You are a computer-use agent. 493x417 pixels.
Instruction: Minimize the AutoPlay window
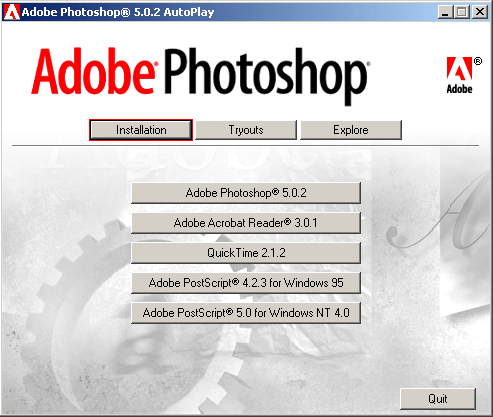pyautogui.click(x=445, y=12)
